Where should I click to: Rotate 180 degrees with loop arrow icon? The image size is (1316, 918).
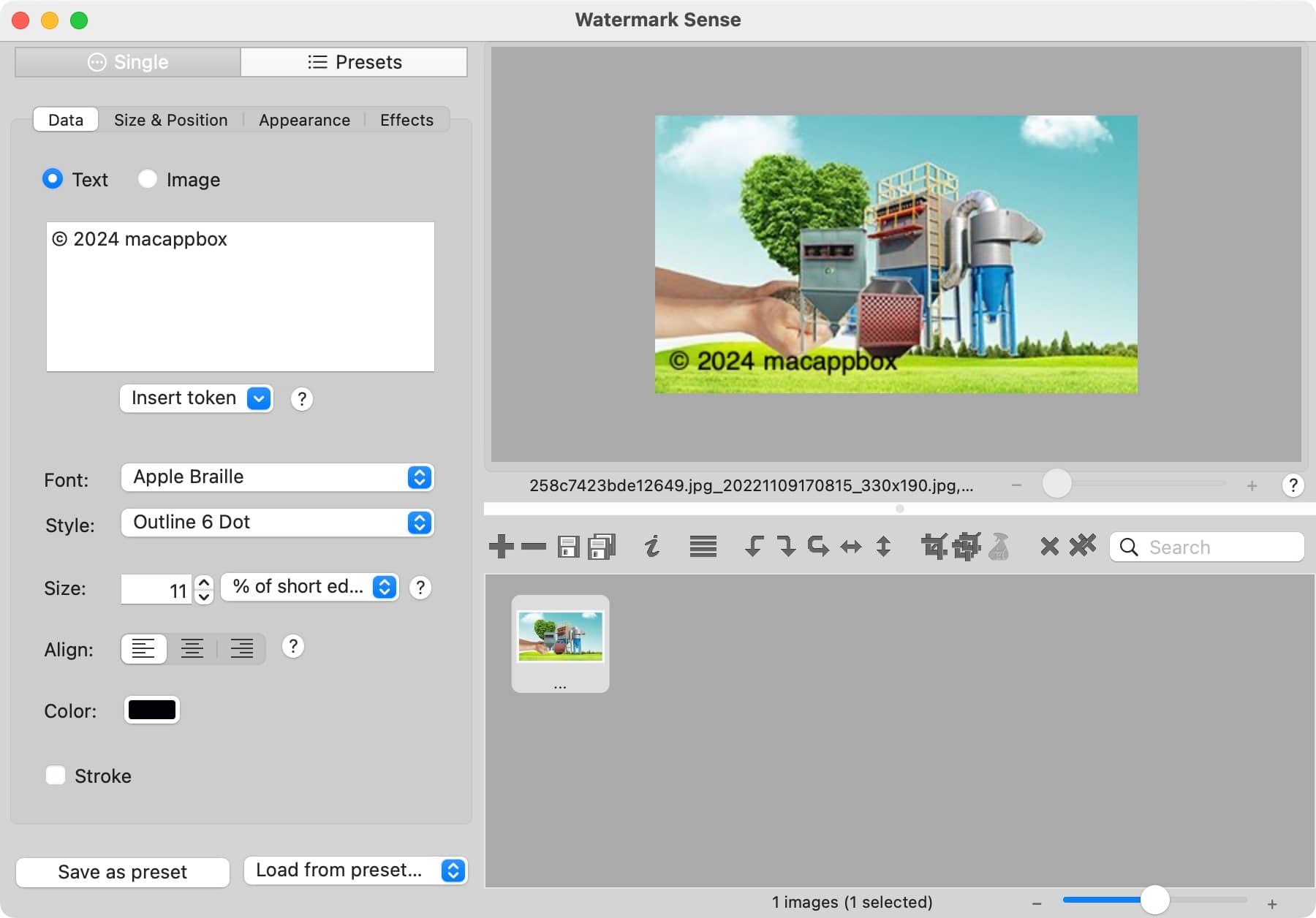click(818, 546)
